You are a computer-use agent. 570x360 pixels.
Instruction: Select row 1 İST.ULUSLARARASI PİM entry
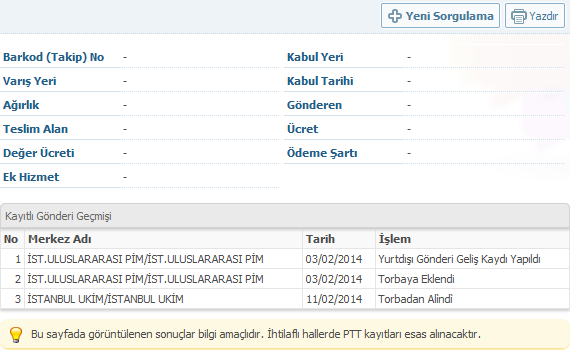click(x=285, y=259)
